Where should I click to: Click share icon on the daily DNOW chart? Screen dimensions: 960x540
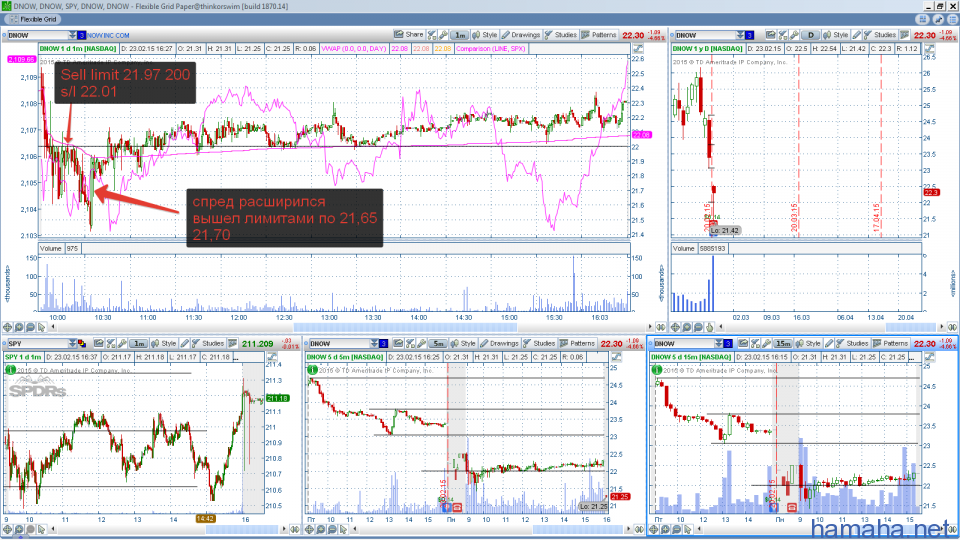click(x=771, y=35)
